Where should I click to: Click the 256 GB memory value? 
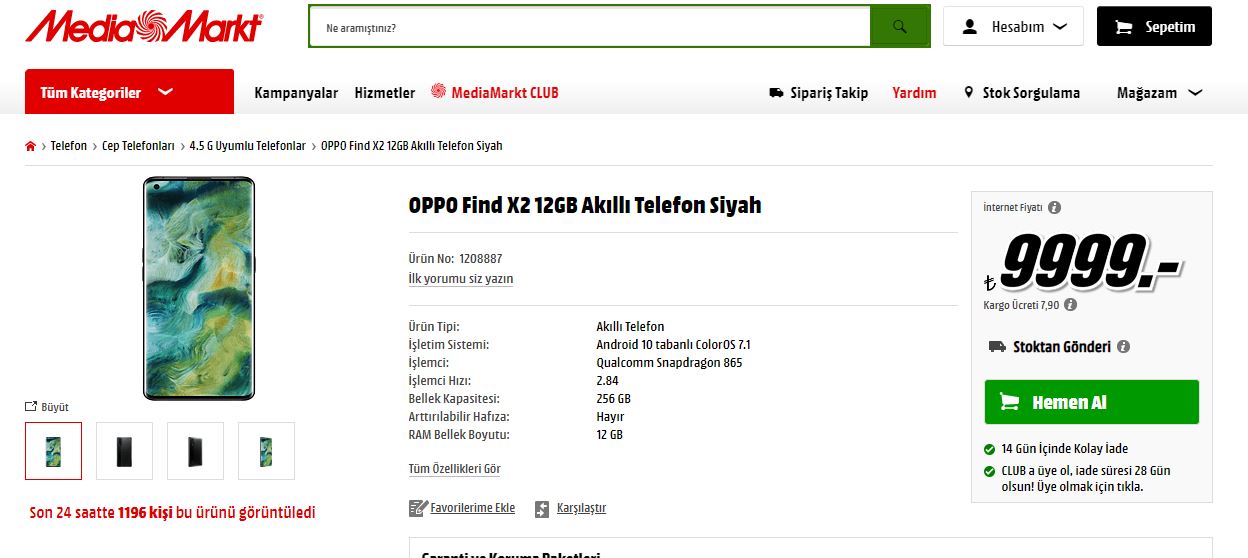tap(614, 399)
